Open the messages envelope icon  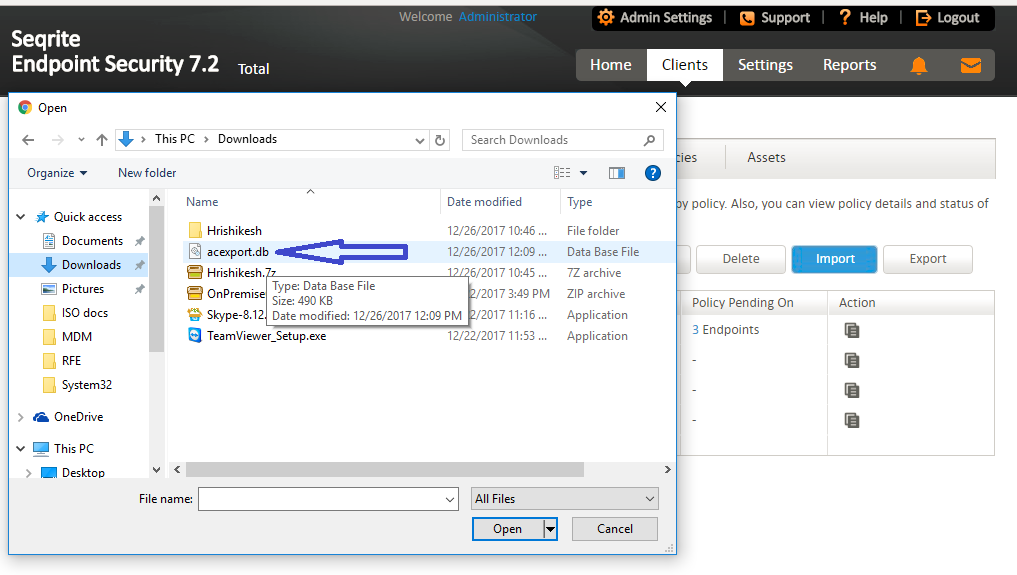[x=970, y=65]
